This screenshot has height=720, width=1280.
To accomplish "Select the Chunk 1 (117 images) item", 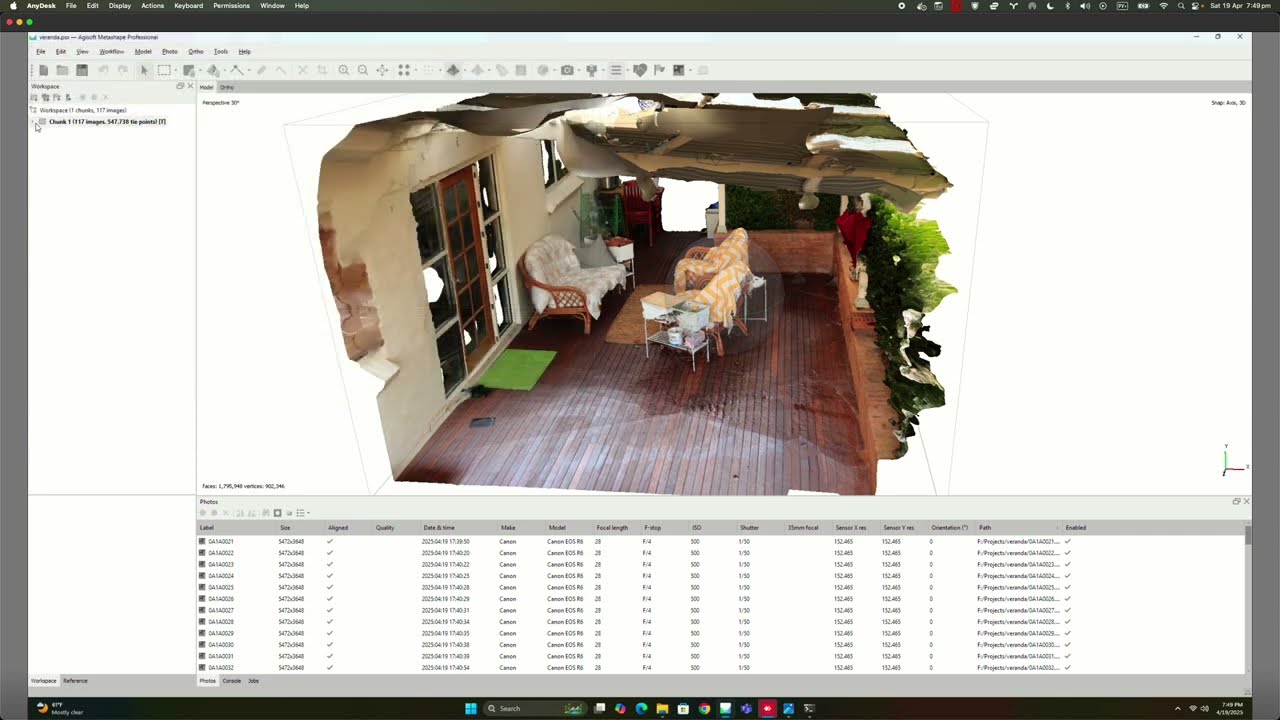I will [107, 122].
